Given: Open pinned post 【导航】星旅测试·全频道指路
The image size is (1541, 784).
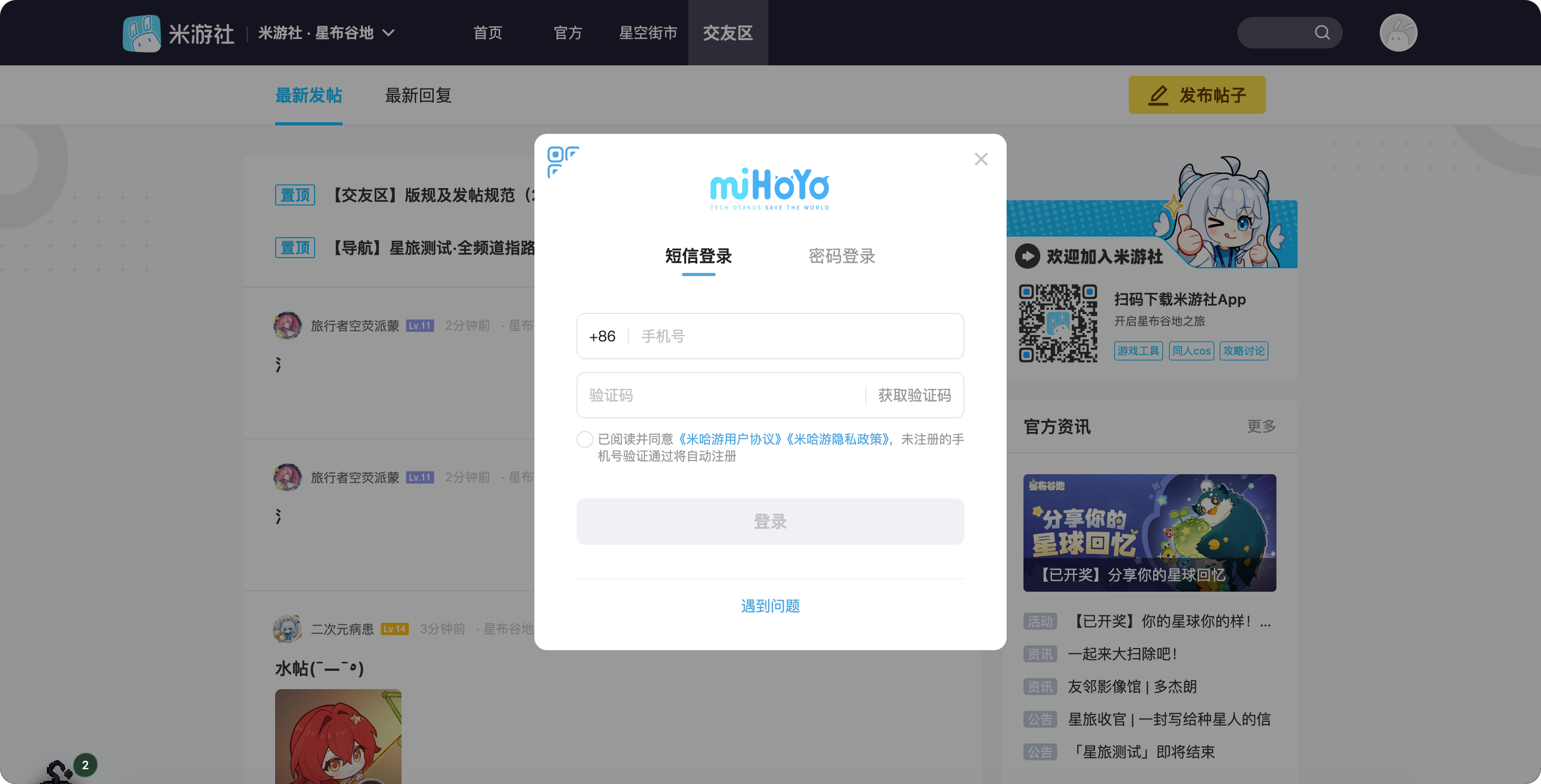Looking at the screenshot, I should point(432,248).
